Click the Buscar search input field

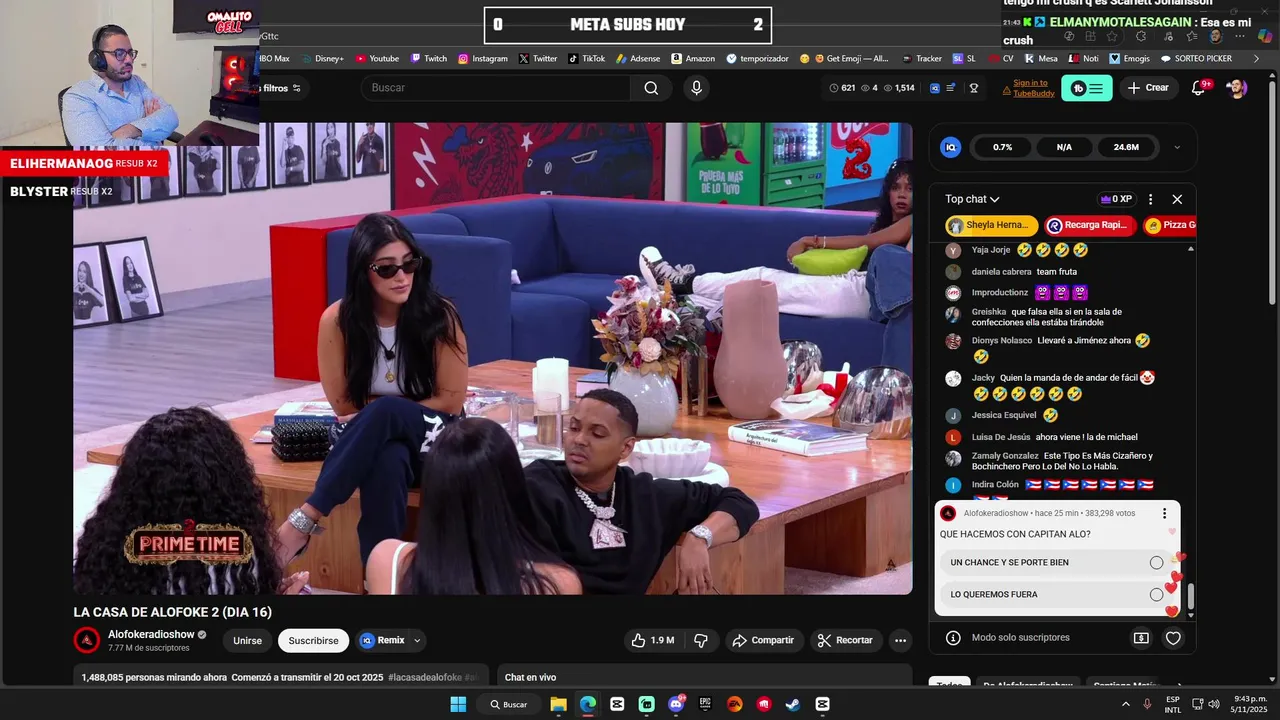pyautogui.click(x=495, y=88)
